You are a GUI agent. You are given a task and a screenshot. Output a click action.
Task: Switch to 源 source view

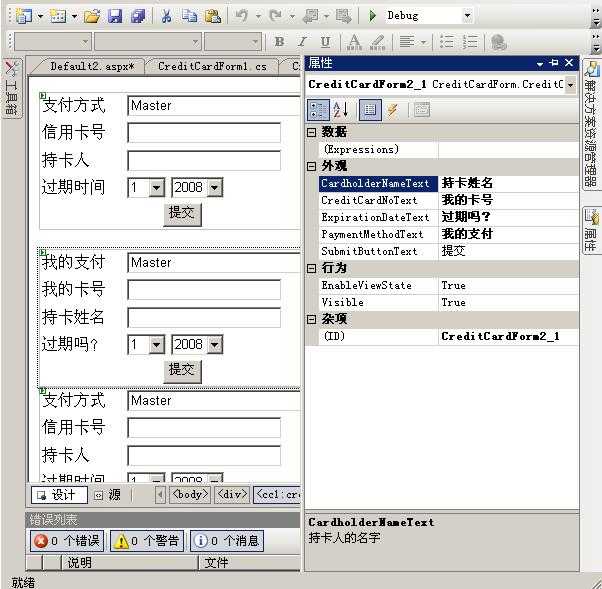tap(108, 495)
